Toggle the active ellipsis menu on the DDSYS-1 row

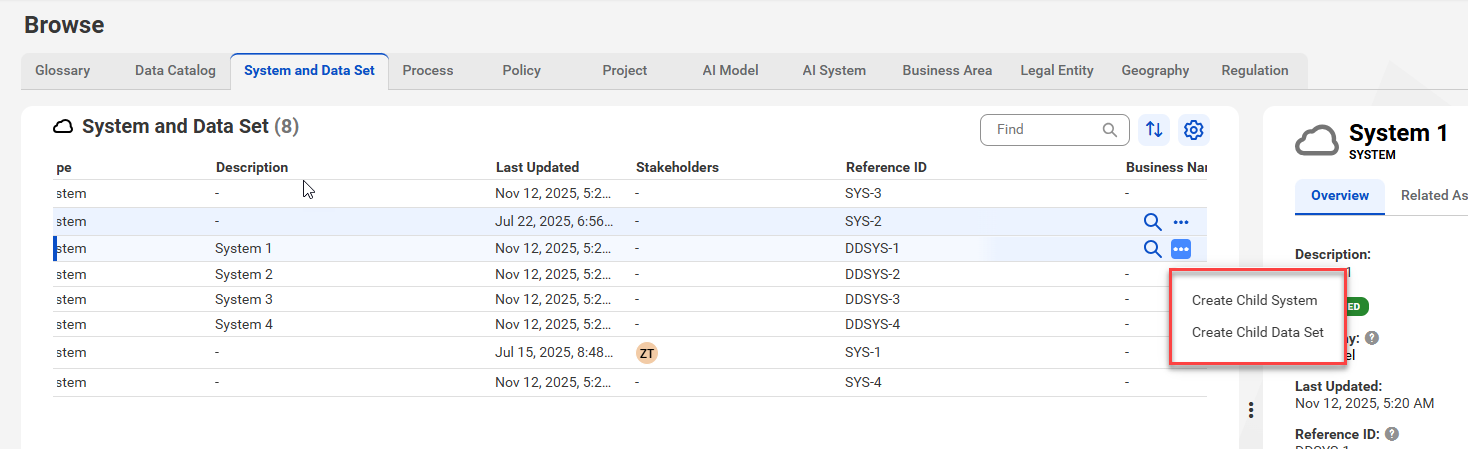[x=1181, y=249]
